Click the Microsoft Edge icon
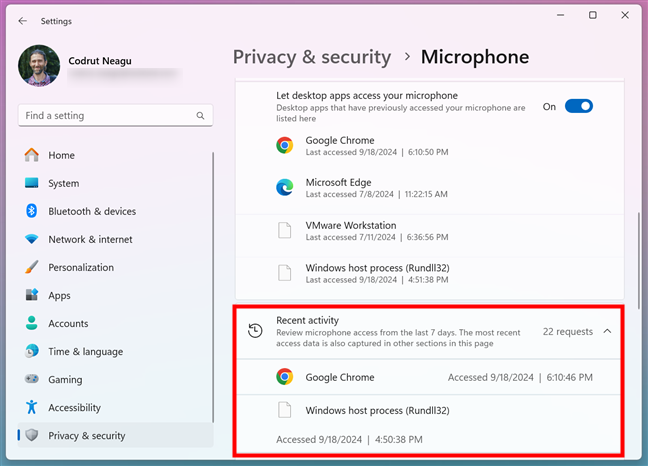 [x=285, y=187]
